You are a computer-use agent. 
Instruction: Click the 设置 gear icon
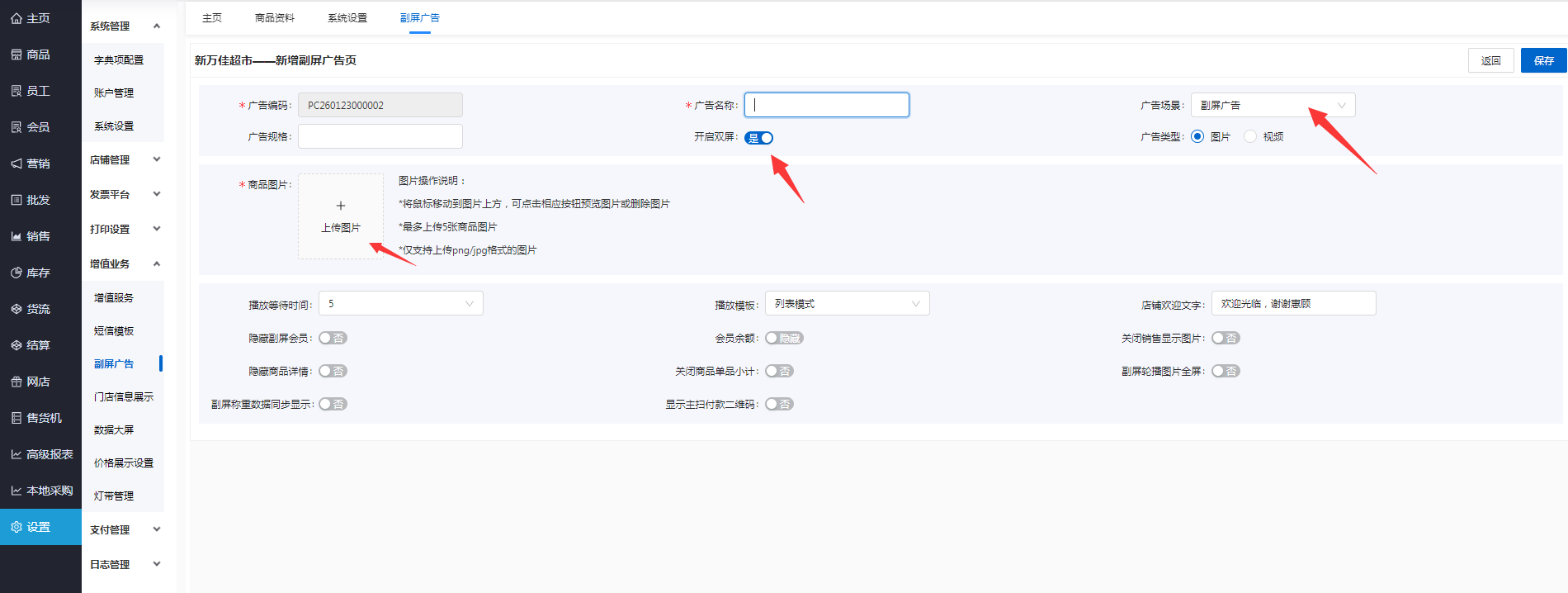[x=17, y=527]
